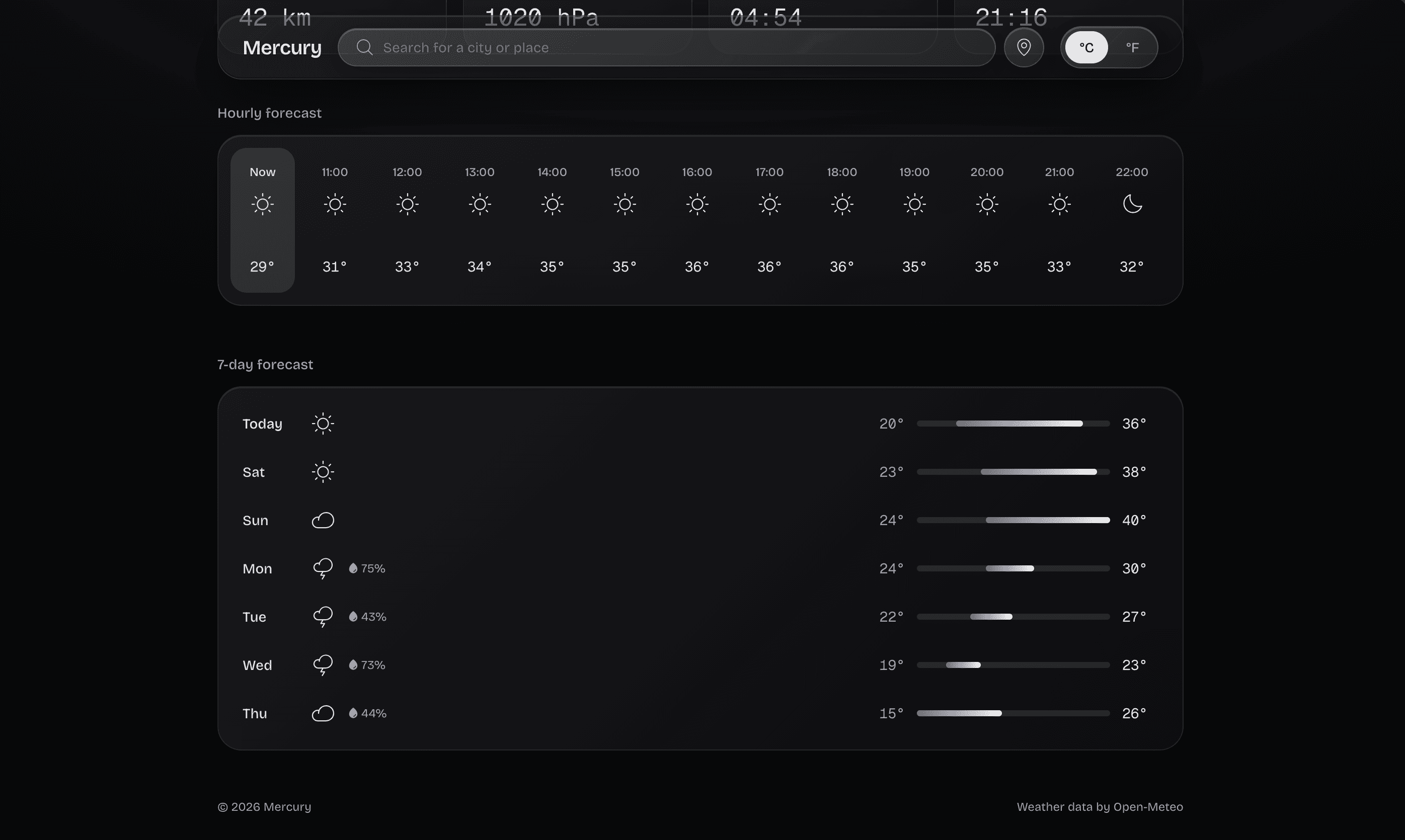Click Today's temperature range bar
The height and width of the screenshot is (840, 1405).
pos(1013,424)
